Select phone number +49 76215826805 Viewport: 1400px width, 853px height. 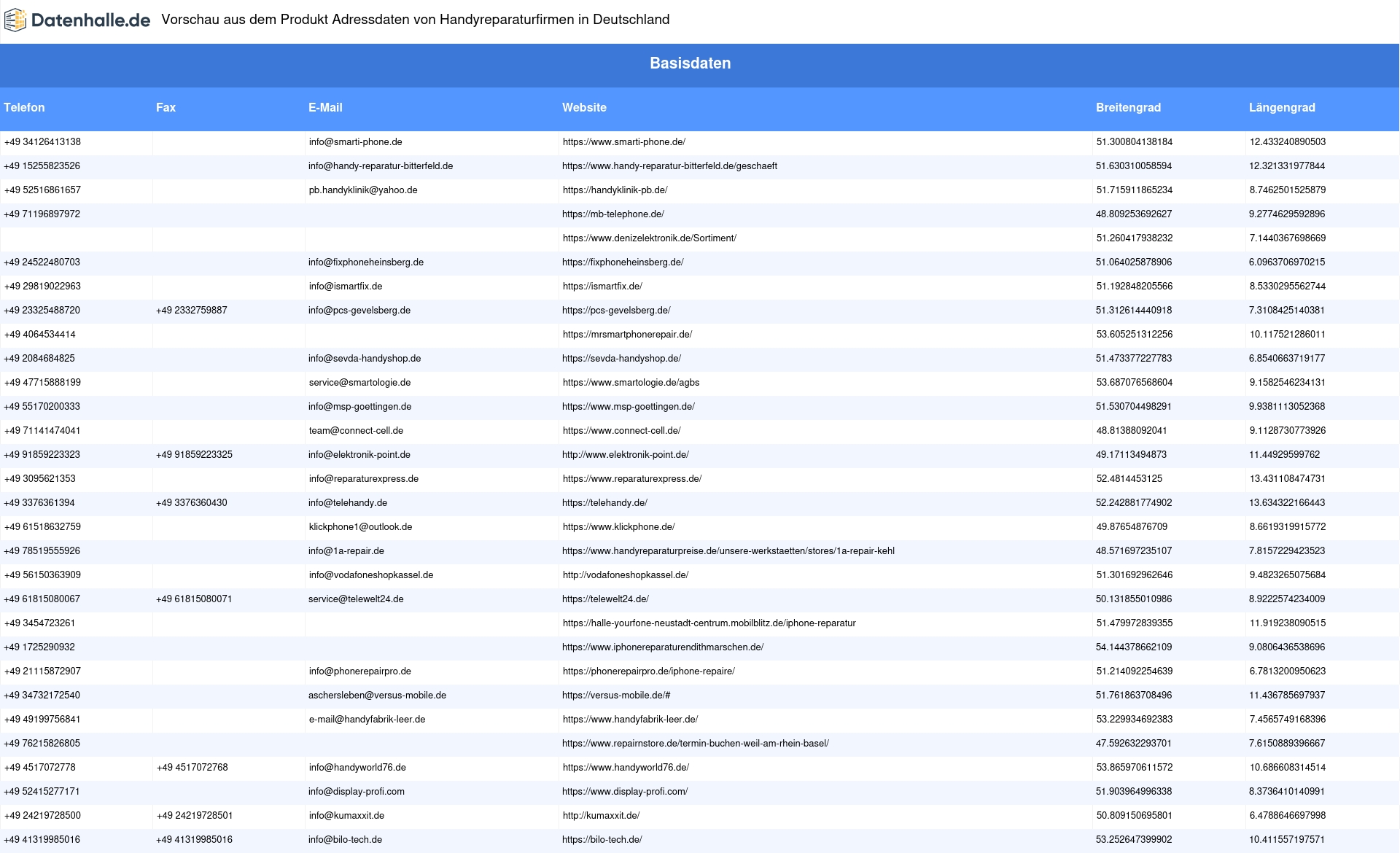[x=42, y=744]
